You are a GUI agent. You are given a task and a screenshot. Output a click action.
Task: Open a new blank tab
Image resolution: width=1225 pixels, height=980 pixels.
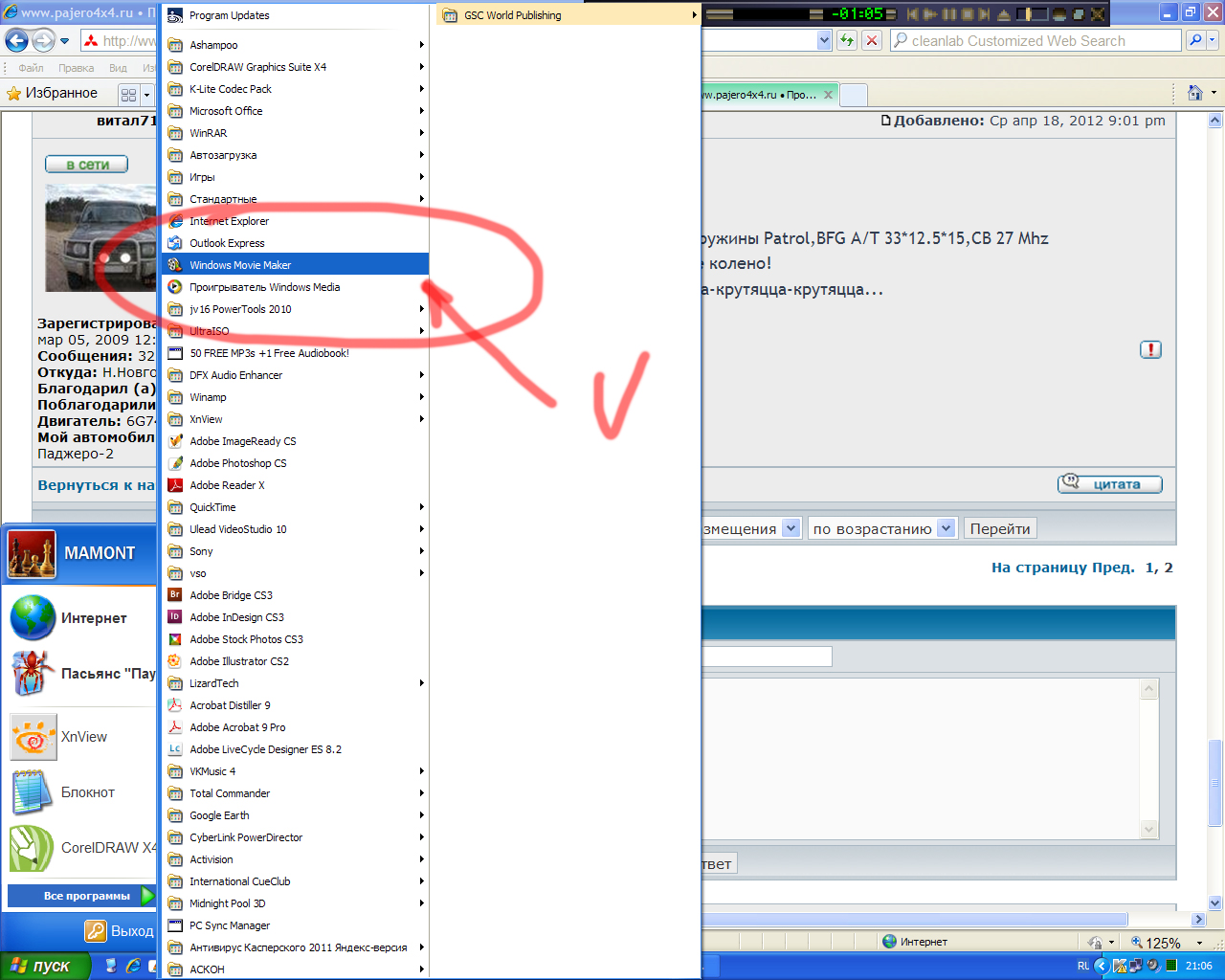tap(854, 95)
